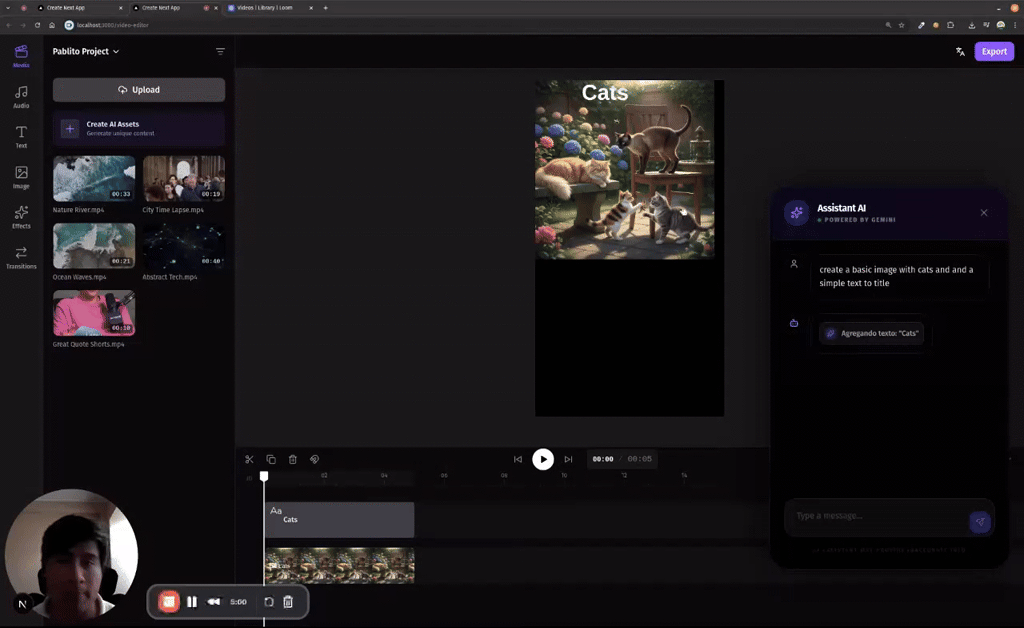1024x628 pixels.
Task: Open the Audio panel in sidebar
Action: pos(21,96)
